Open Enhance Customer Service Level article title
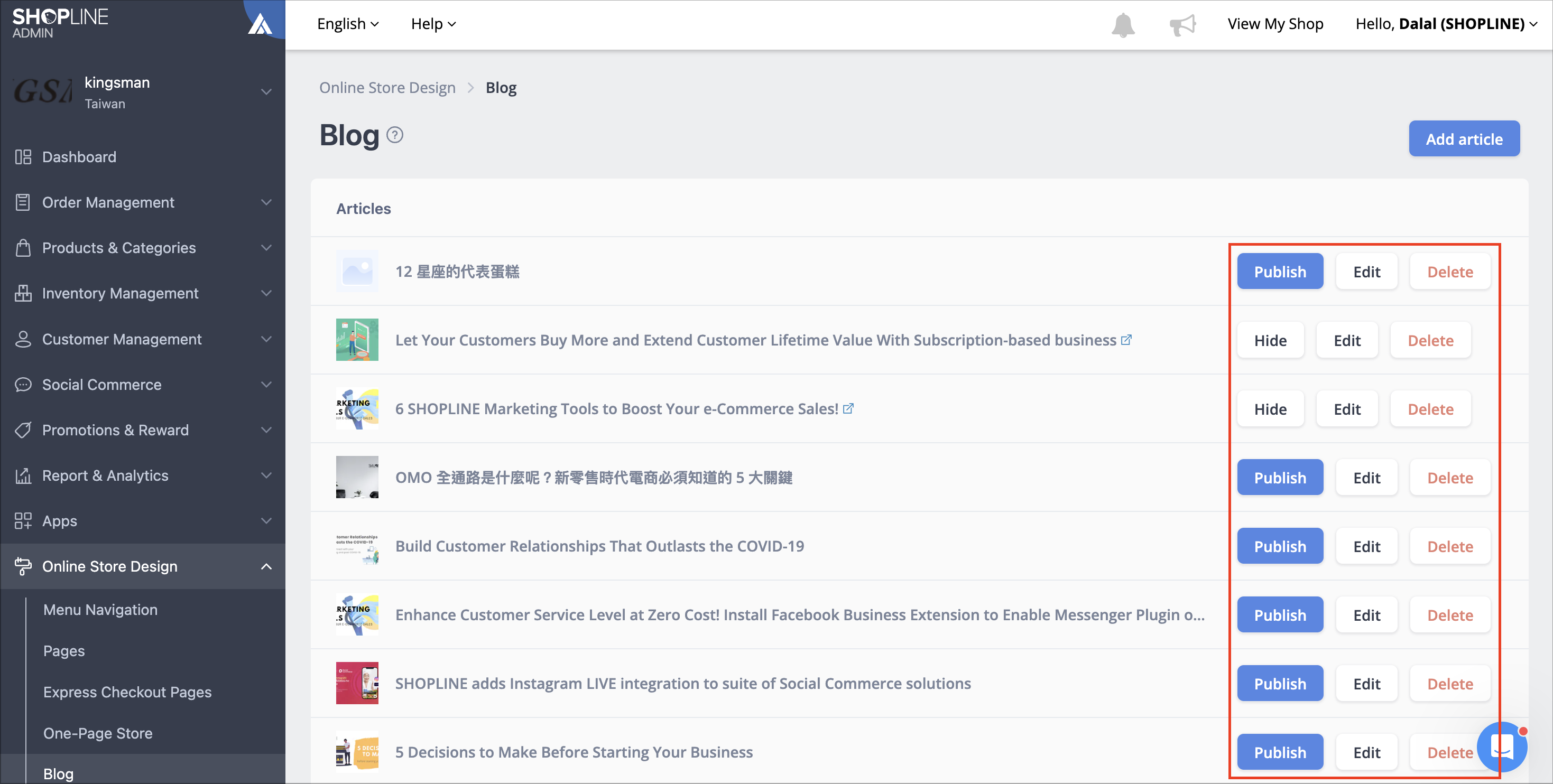The image size is (1553, 784). (799, 615)
